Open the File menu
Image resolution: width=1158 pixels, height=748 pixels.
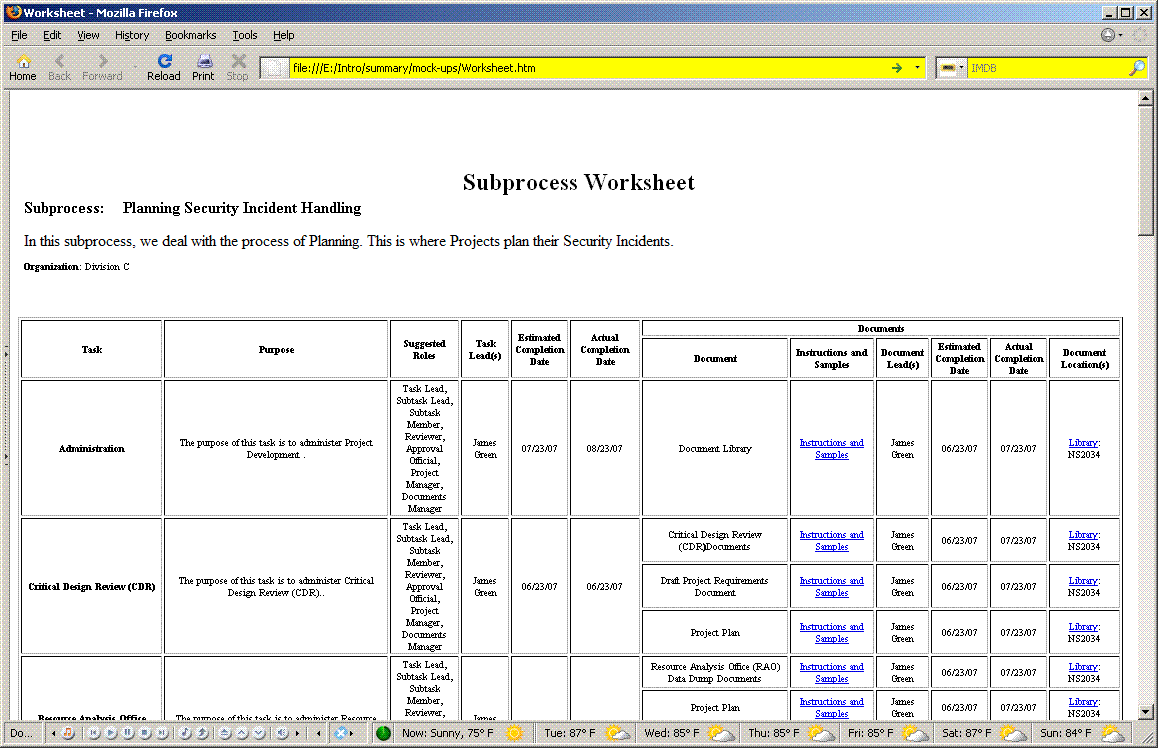tap(19, 35)
